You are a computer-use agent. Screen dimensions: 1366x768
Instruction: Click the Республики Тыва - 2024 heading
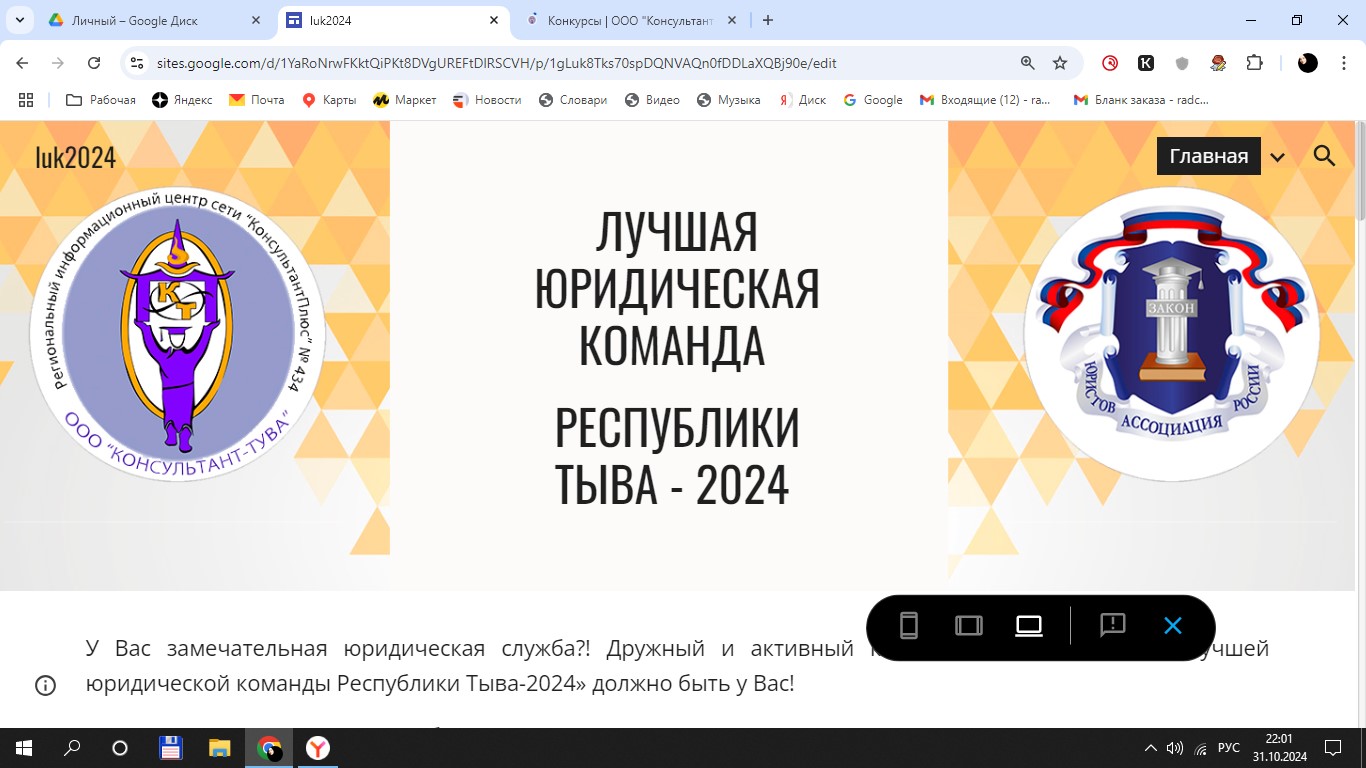click(x=676, y=455)
